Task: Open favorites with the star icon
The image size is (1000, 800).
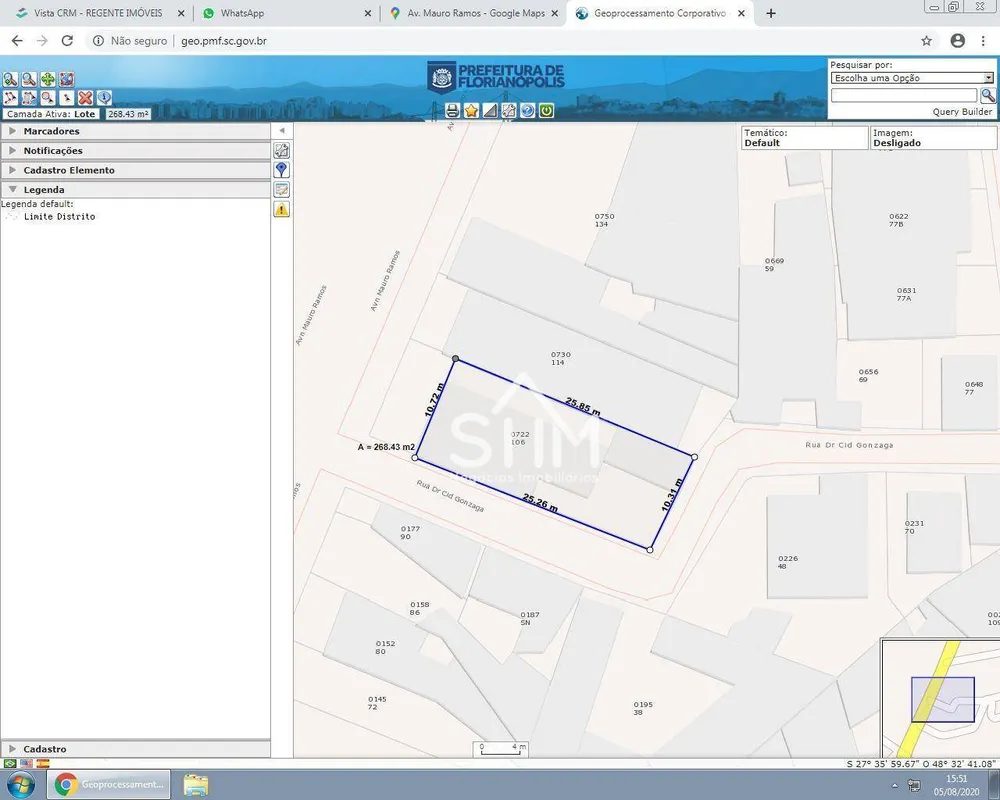Action: [471, 110]
